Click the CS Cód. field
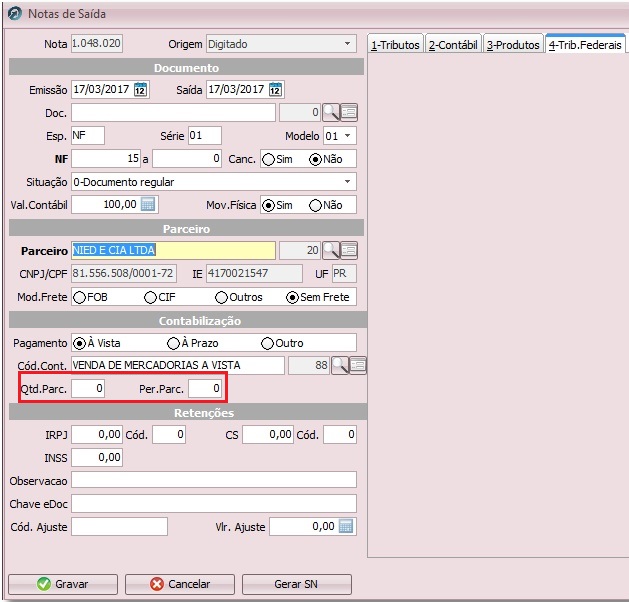629x602 pixels. click(x=340, y=434)
